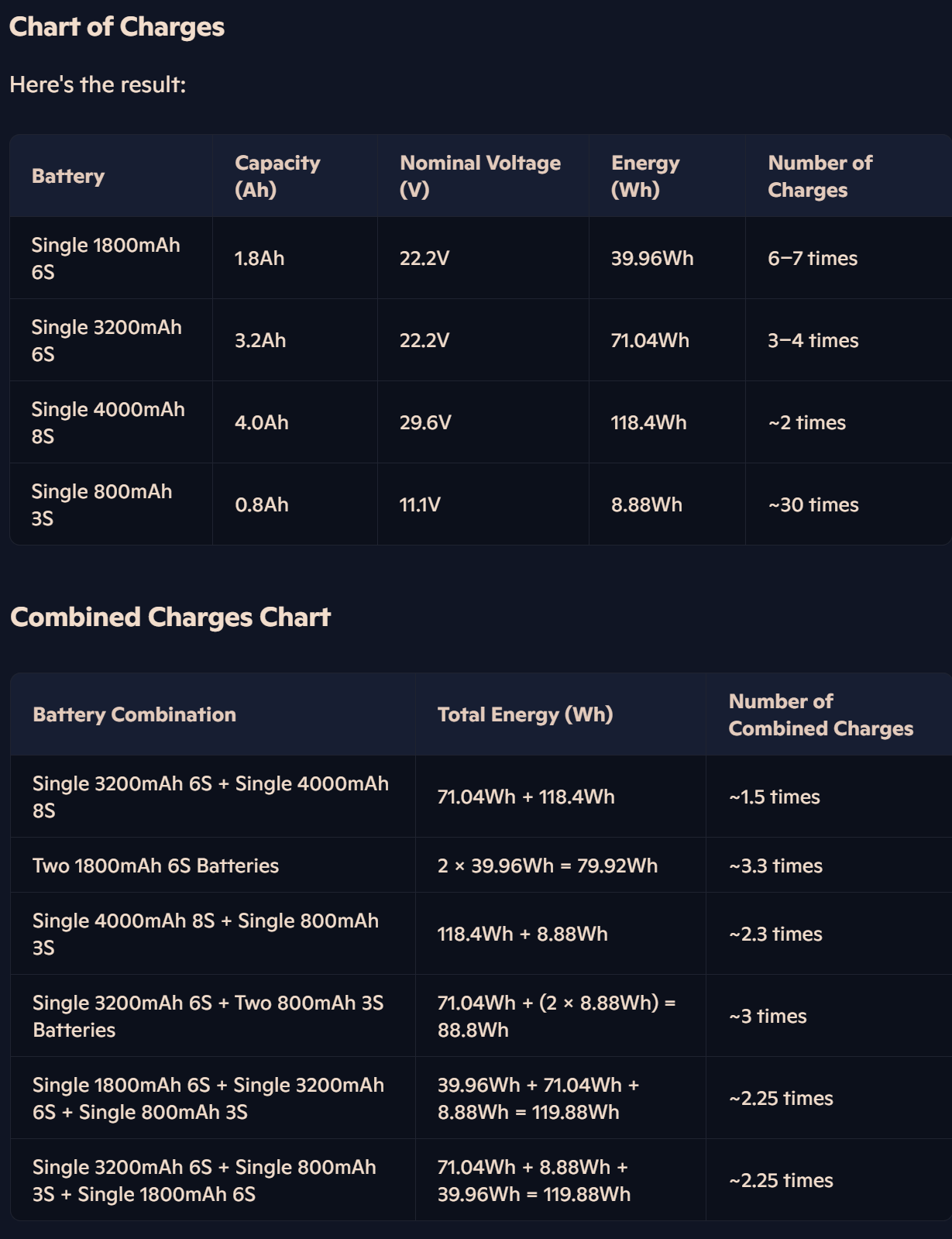The image size is (952, 1239).
Task: Click the "8.88Wh" energy cell in first table
Action: coord(646,504)
